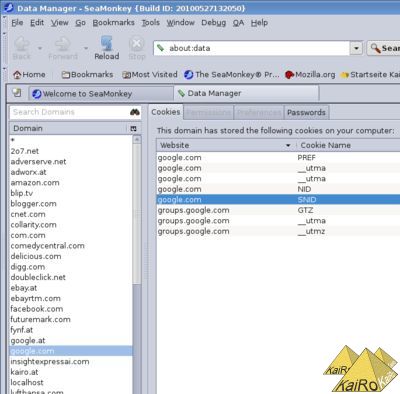Open the Startseite Kairo bookmark
Screen dimensions: 400x394
370,75
